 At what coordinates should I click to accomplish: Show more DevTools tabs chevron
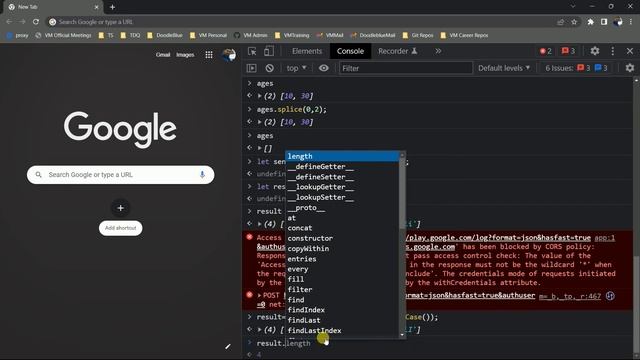coord(438,51)
